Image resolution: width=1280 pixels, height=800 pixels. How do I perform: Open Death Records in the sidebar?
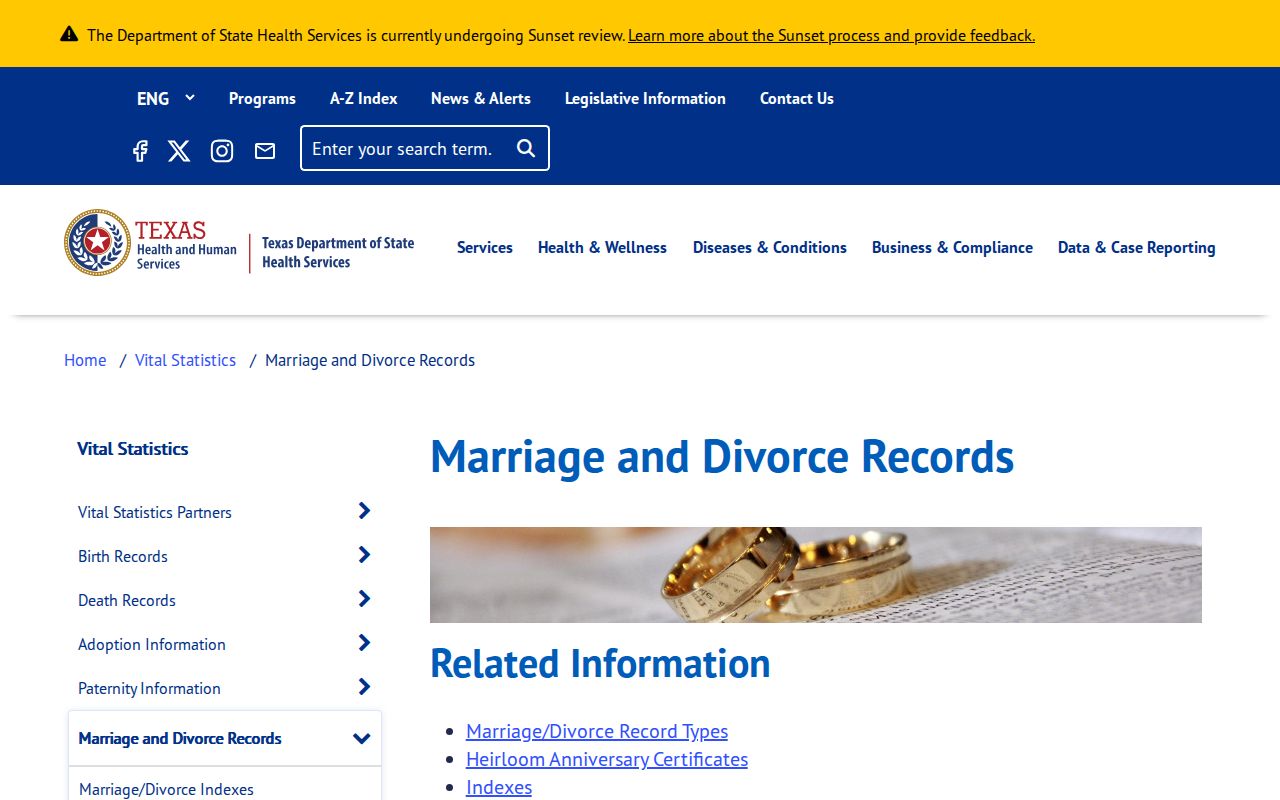[x=127, y=600]
